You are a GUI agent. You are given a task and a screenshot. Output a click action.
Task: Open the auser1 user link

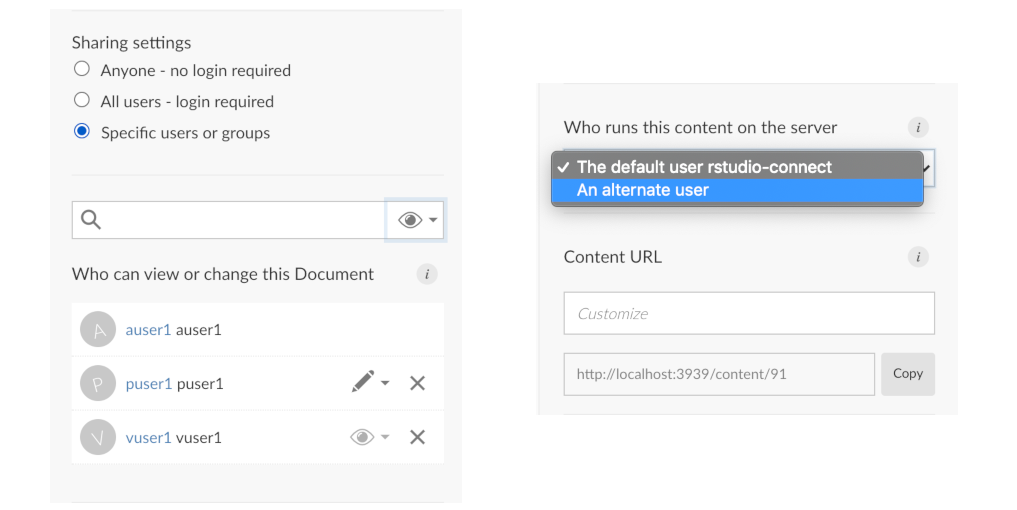[x=148, y=330]
